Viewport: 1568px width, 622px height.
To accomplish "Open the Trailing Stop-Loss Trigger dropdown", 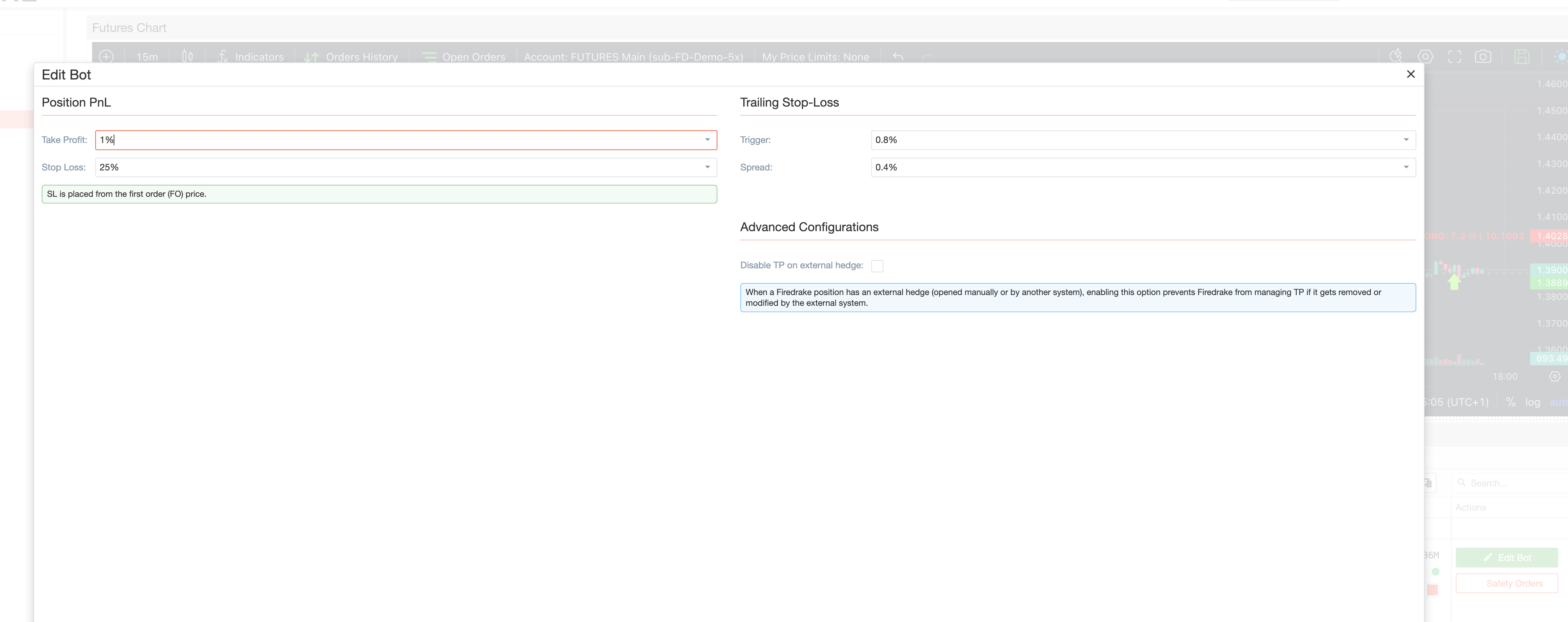I will [x=1406, y=140].
